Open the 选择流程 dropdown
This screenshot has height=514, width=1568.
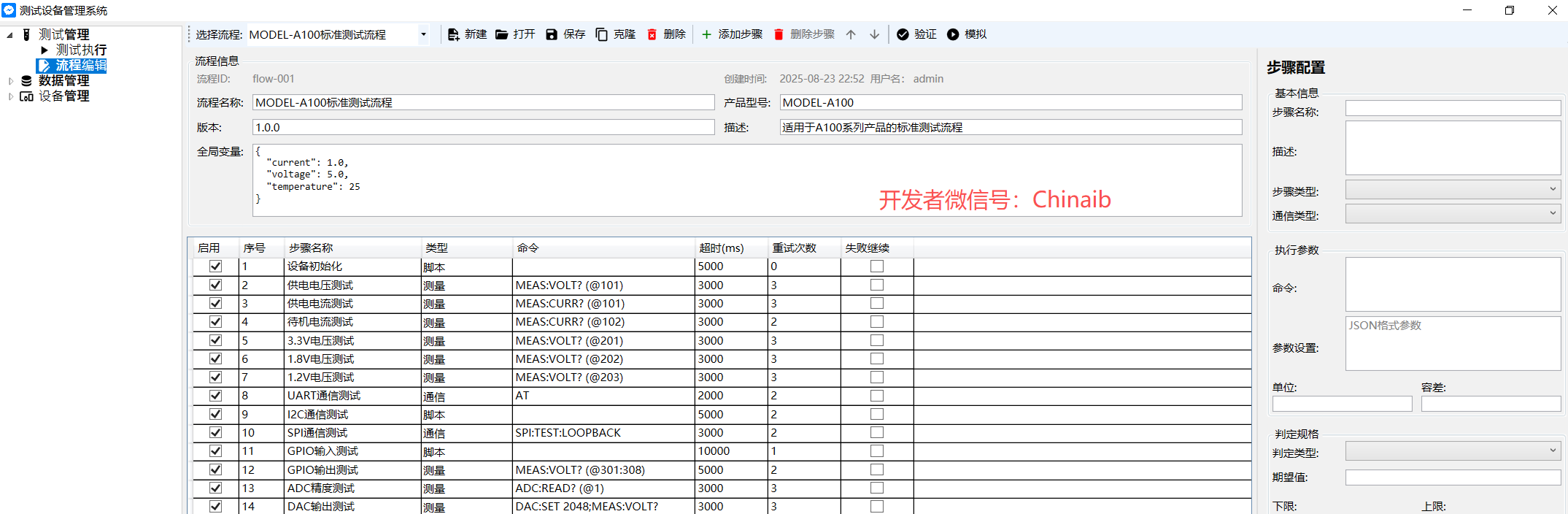point(423,34)
